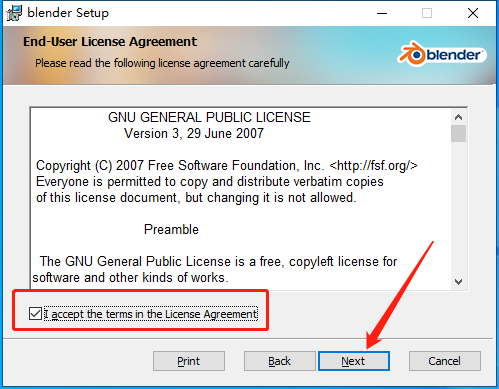
Task: Click the Blender logo in the header banner
Action: (442, 54)
